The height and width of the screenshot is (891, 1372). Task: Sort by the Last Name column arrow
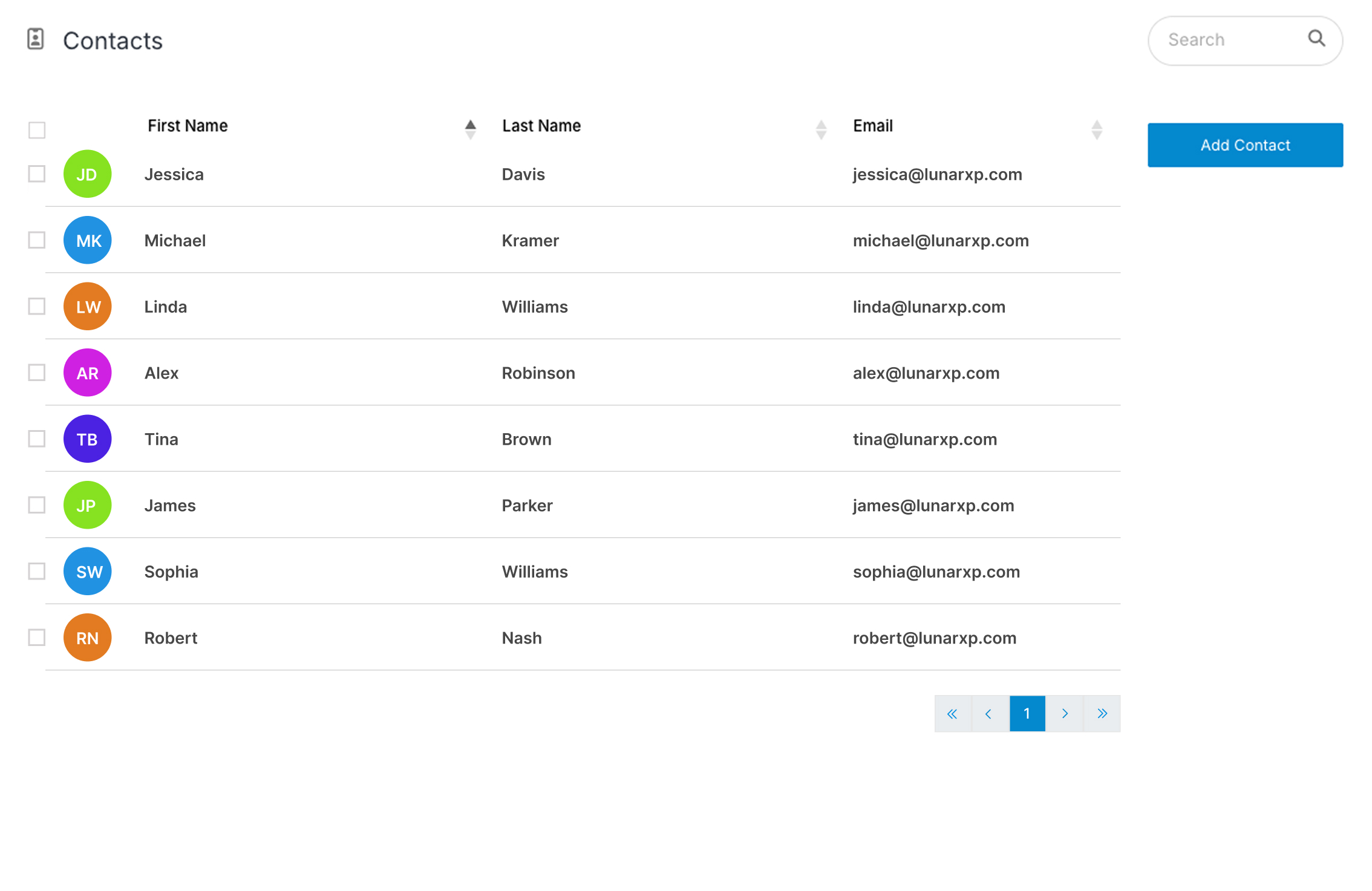[x=822, y=129]
